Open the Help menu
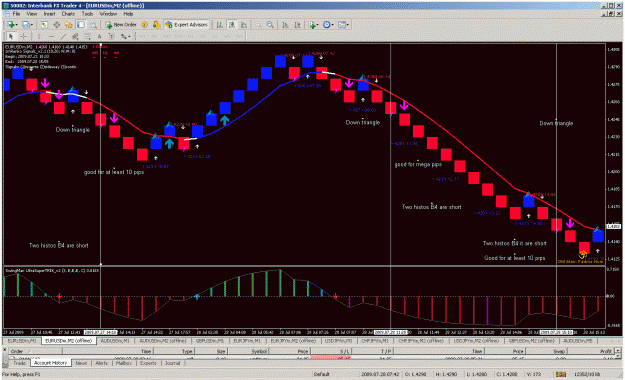This screenshot has height=380, width=625. pyautogui.click(x=128, y=14)
